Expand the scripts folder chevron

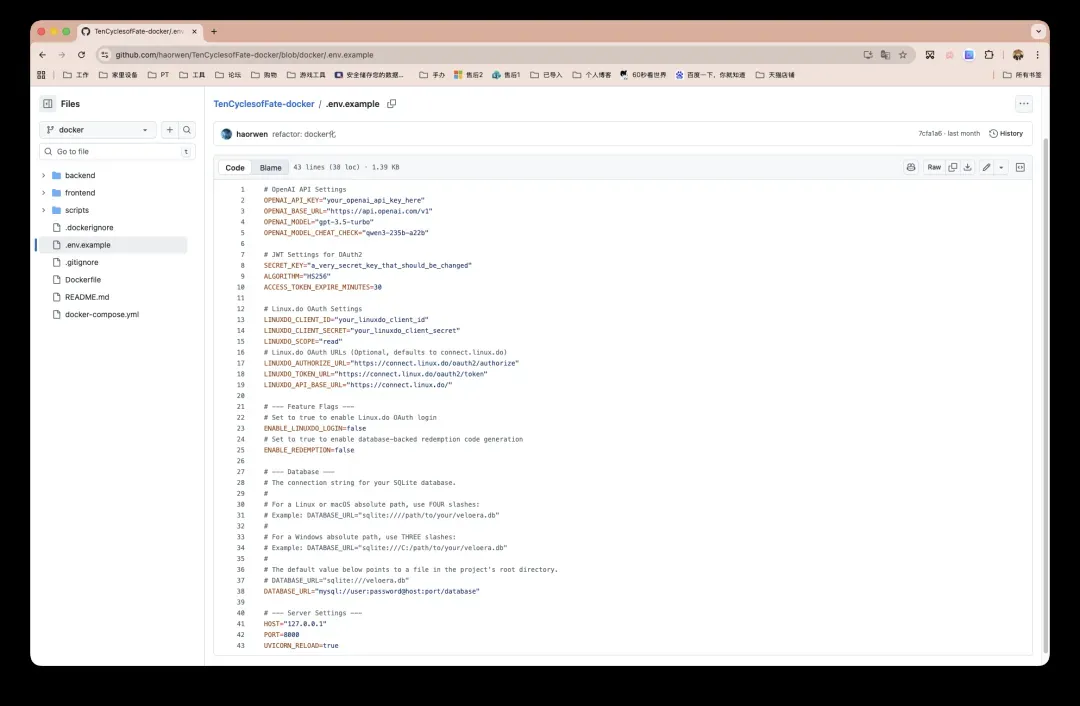pos(43,210)
